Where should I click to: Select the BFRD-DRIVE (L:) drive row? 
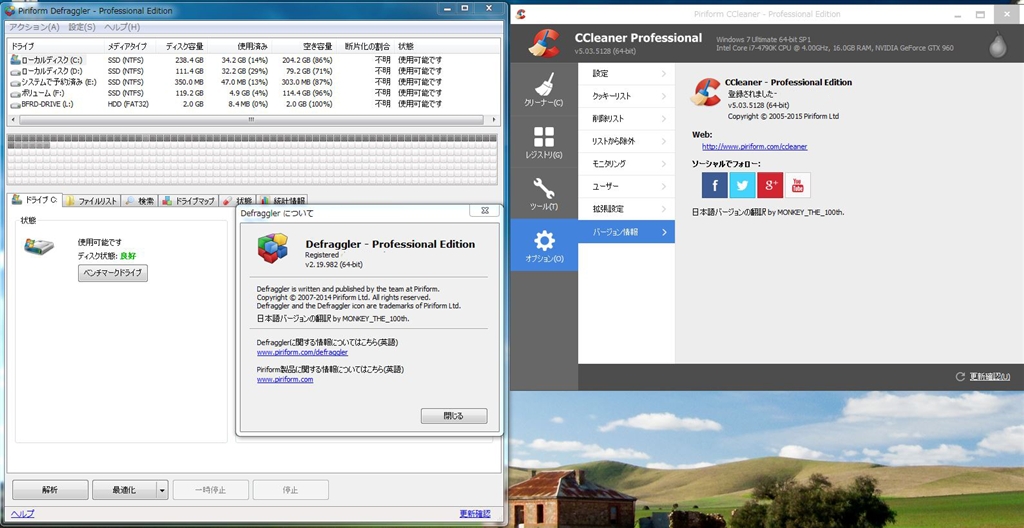click(x=255, y=105)
